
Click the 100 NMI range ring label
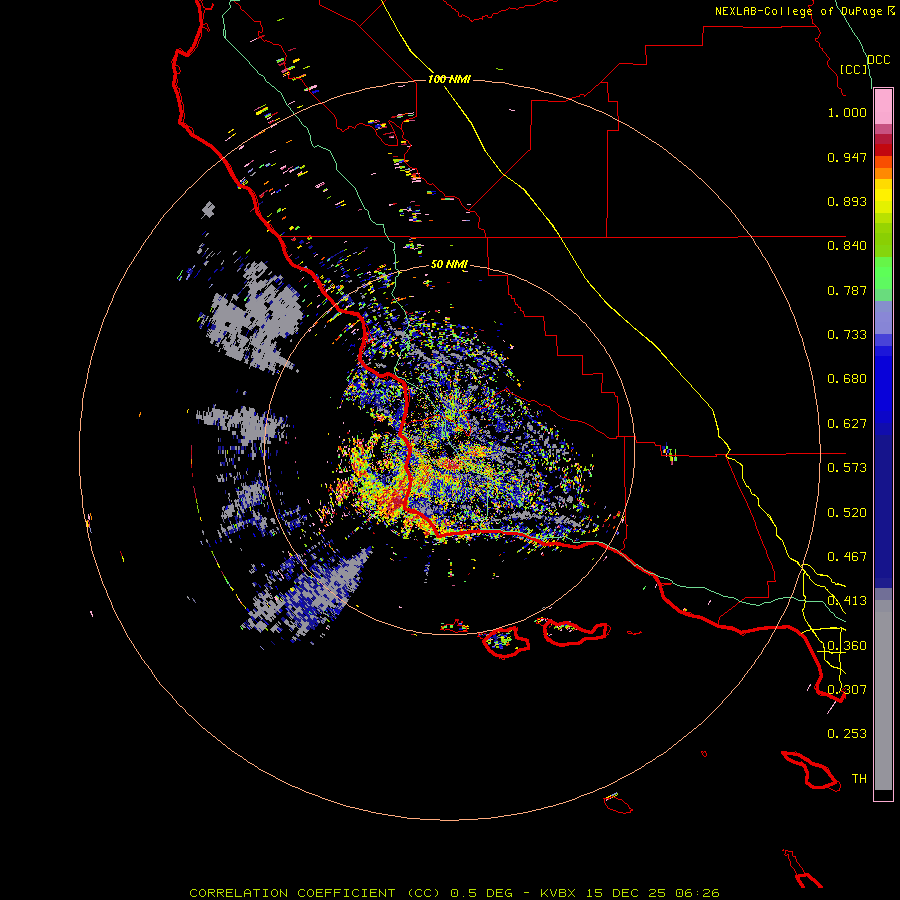(449, 79)
